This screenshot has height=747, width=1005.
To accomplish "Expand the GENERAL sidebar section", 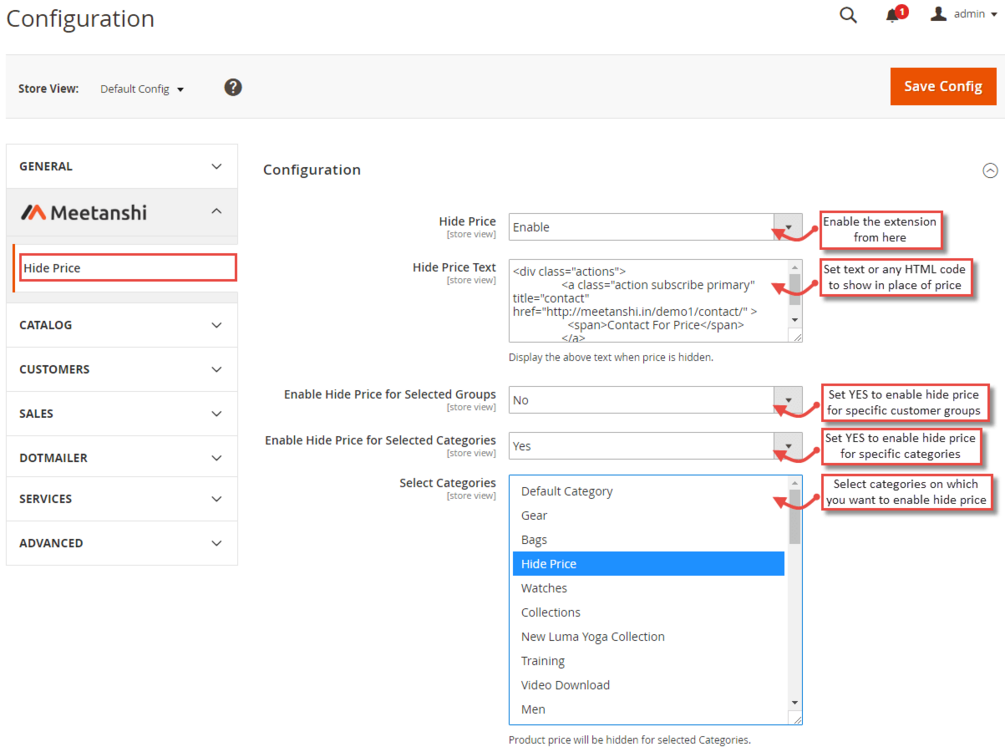I will 122,166.
